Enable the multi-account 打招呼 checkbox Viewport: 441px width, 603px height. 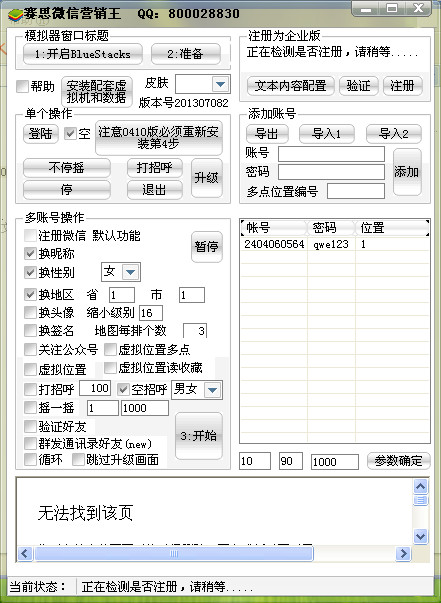point(30,389)
